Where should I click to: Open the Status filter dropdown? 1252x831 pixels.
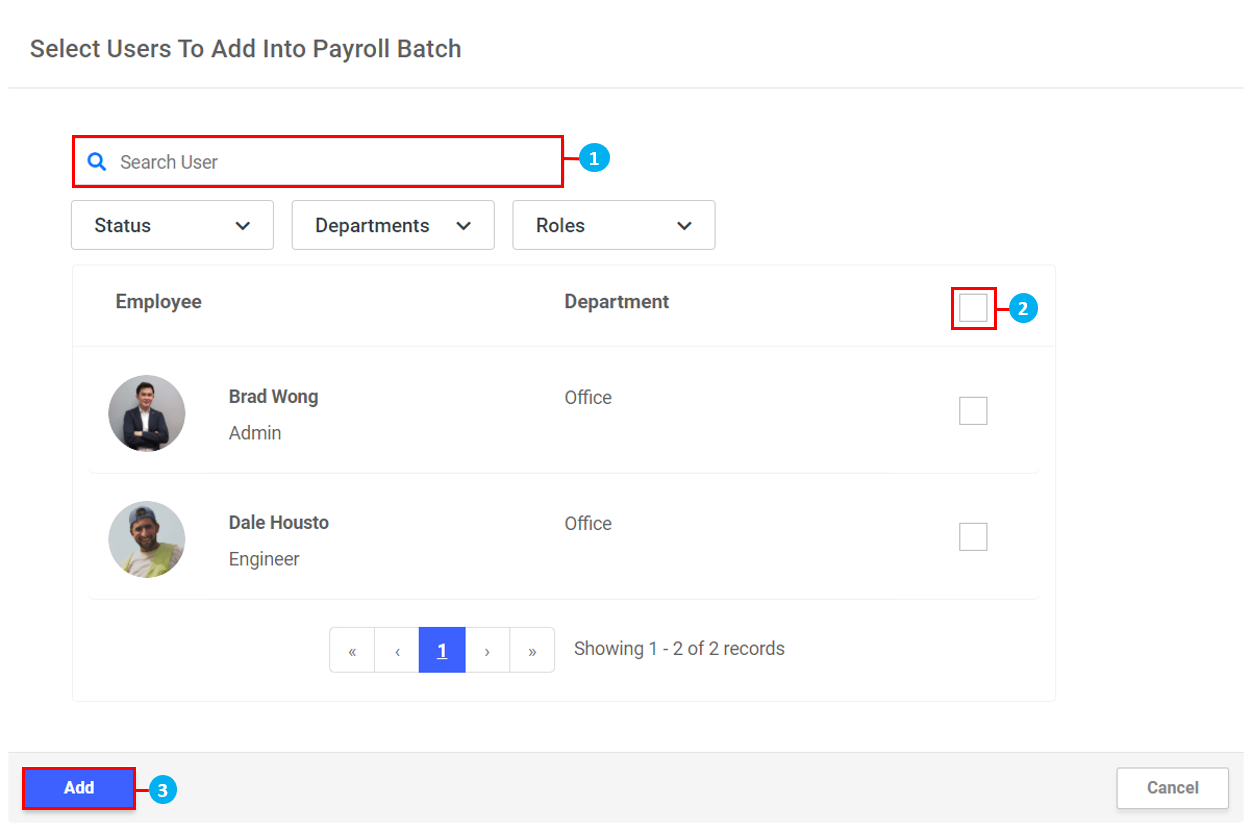[172, 225]
